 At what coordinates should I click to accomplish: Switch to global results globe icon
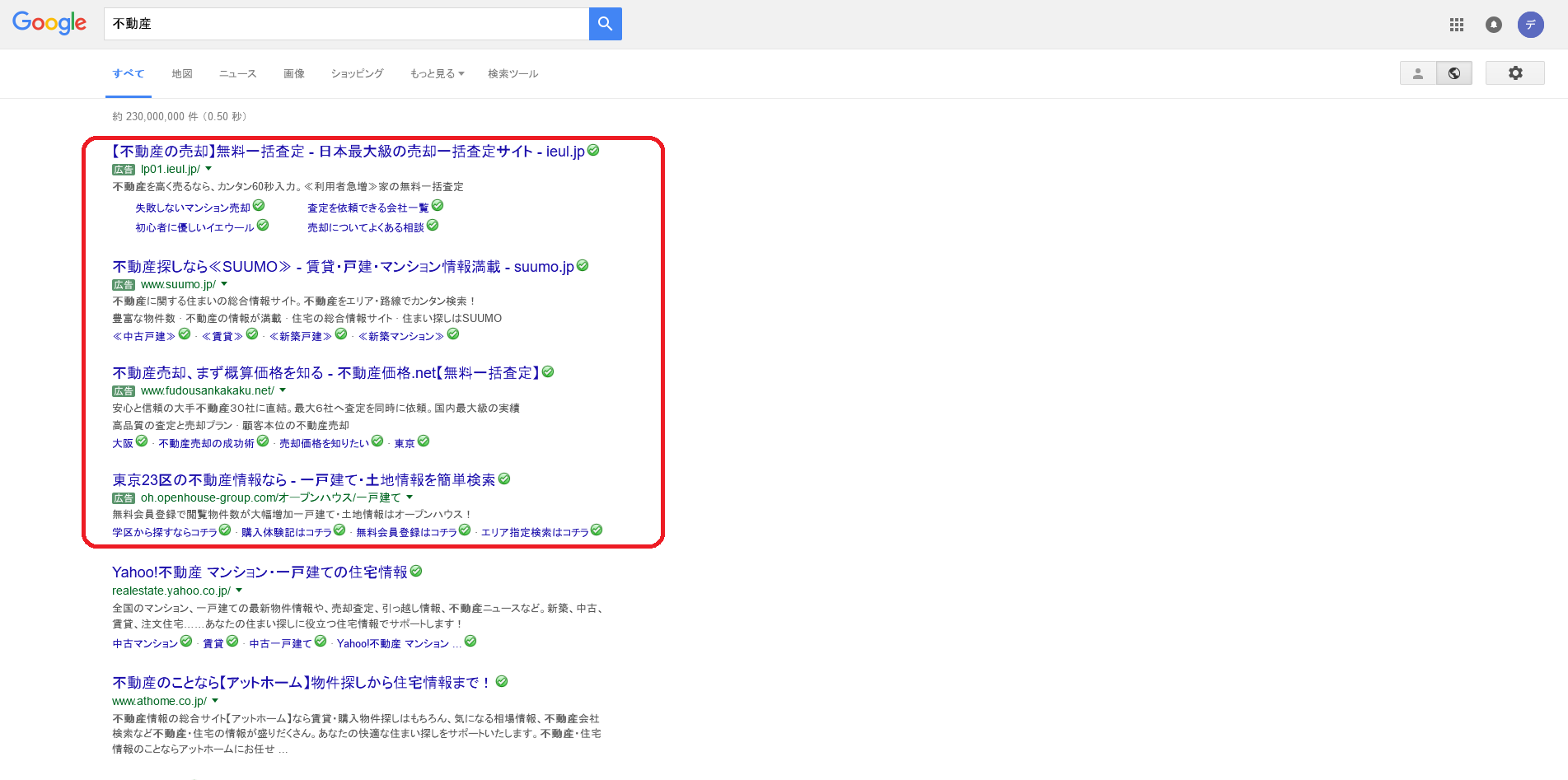tap(1453, 73)
